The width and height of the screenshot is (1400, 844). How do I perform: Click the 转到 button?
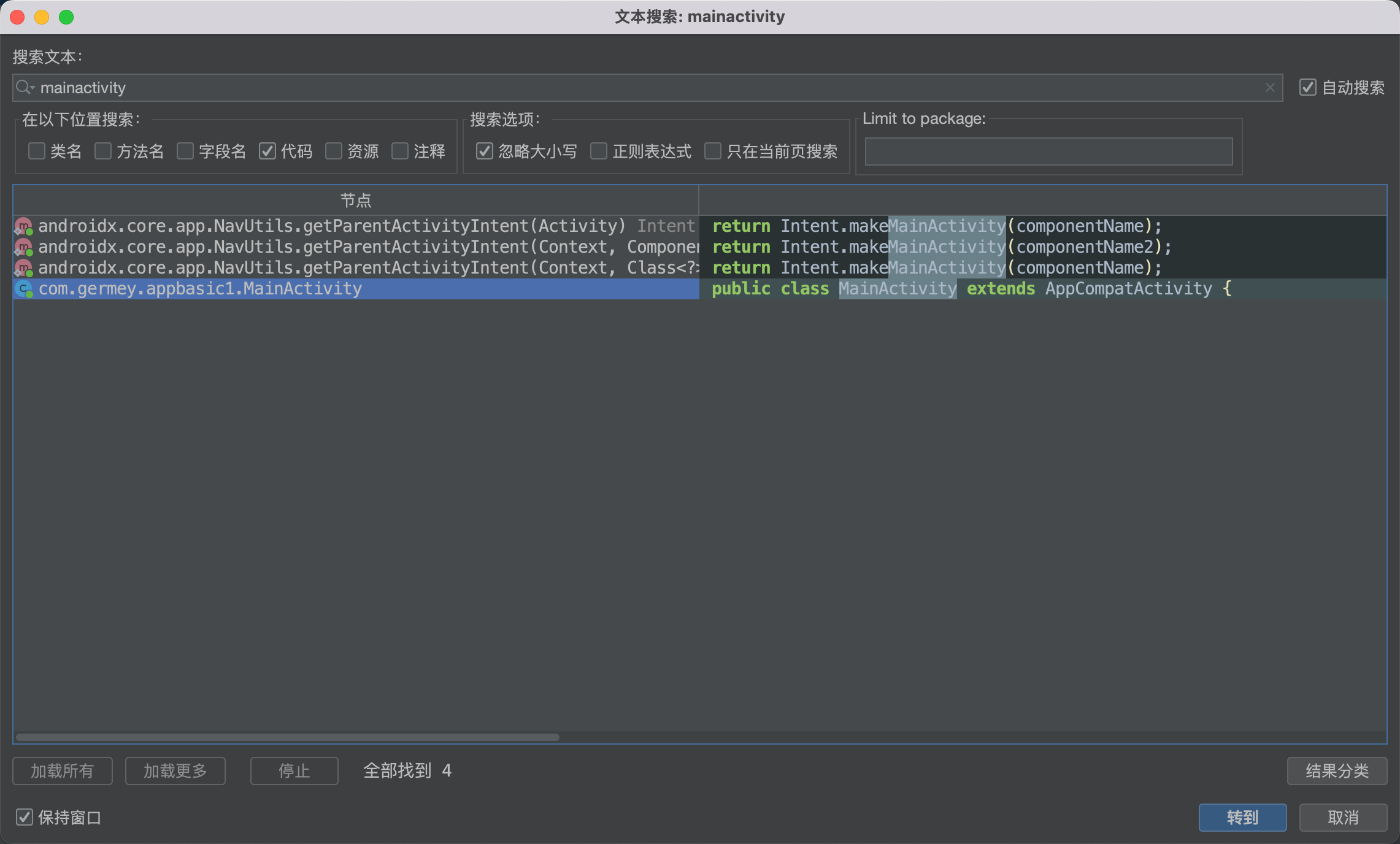[1242, 817]
